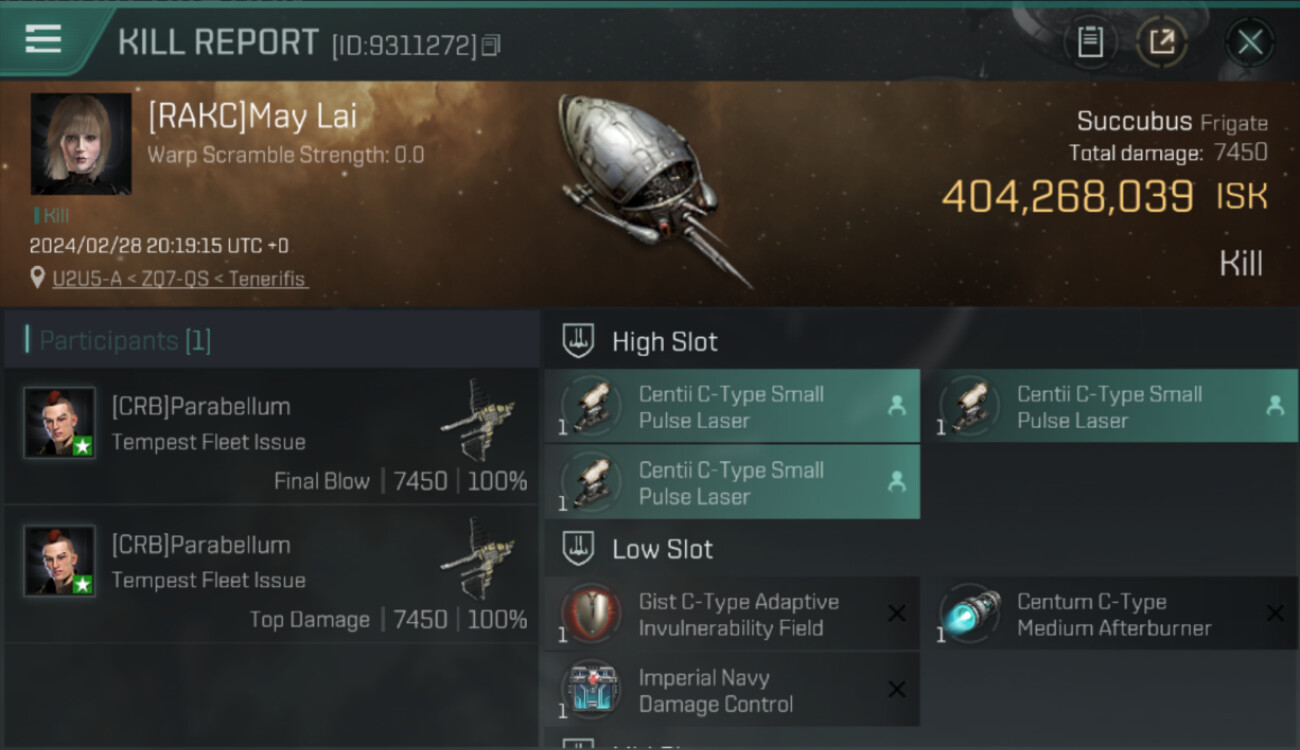Open Parabellum's portrait in Final Blow row

pyautogui.click(x=60, y=422)
